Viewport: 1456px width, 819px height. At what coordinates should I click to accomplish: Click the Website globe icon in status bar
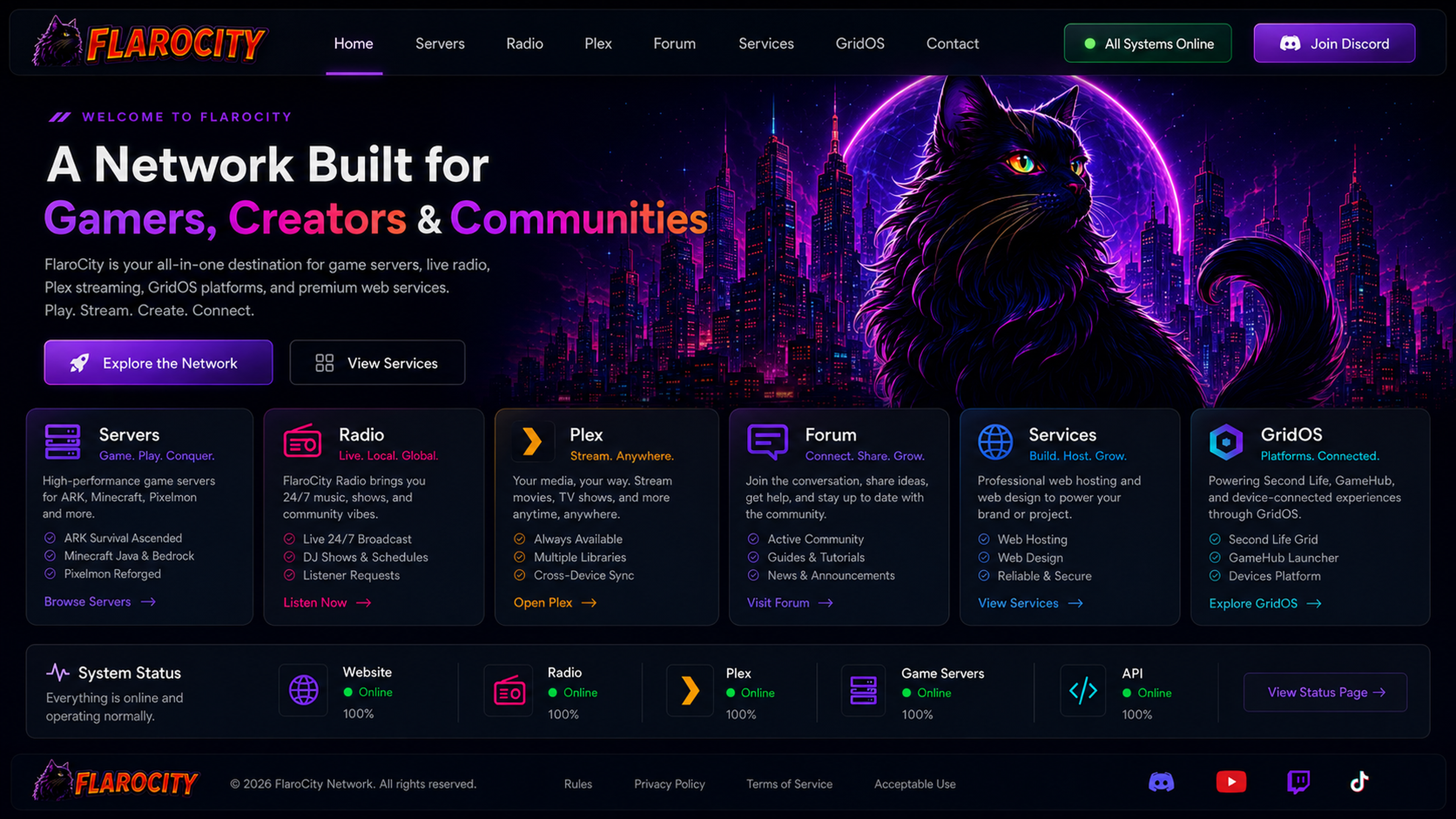click(303, 690)
